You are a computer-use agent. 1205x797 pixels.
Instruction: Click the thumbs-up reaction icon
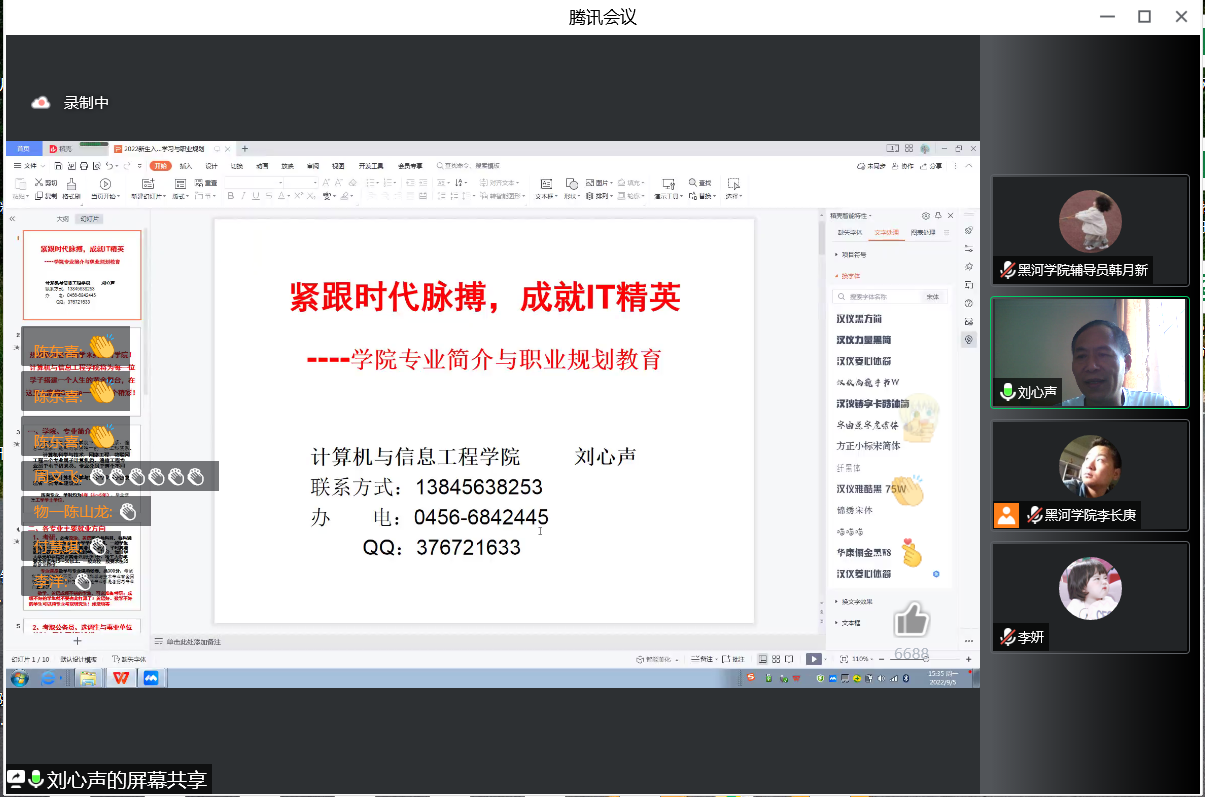[x=911, y=621]
